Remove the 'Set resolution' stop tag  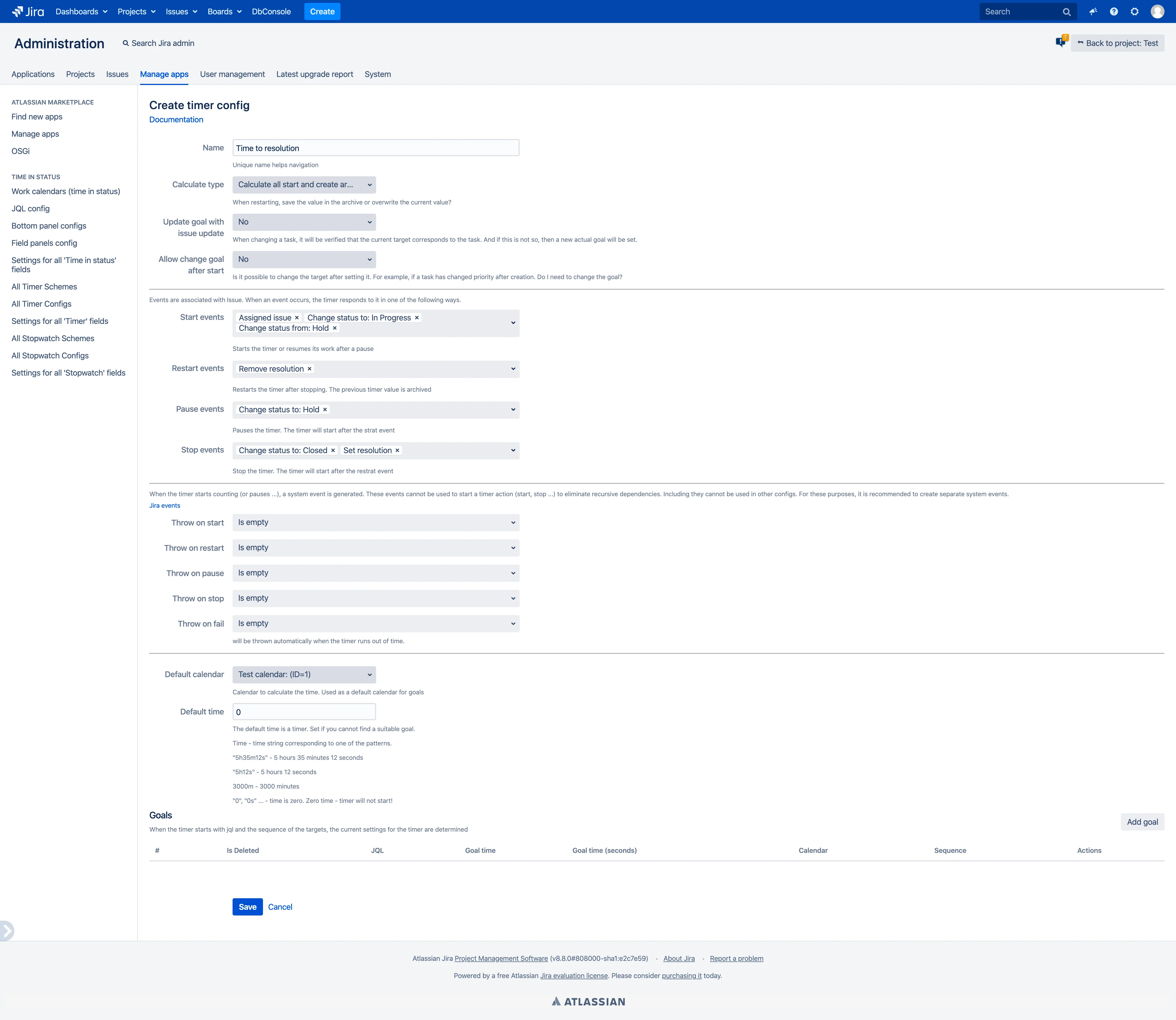pyautogui.click(x=397, y=450)
